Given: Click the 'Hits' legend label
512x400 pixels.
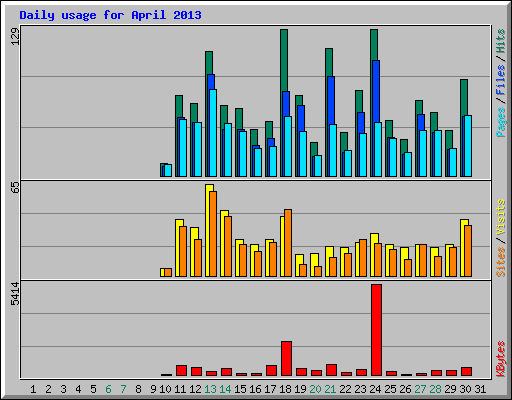Looking at the screenshot, I should pyautogui.click(x=500, y=41).
